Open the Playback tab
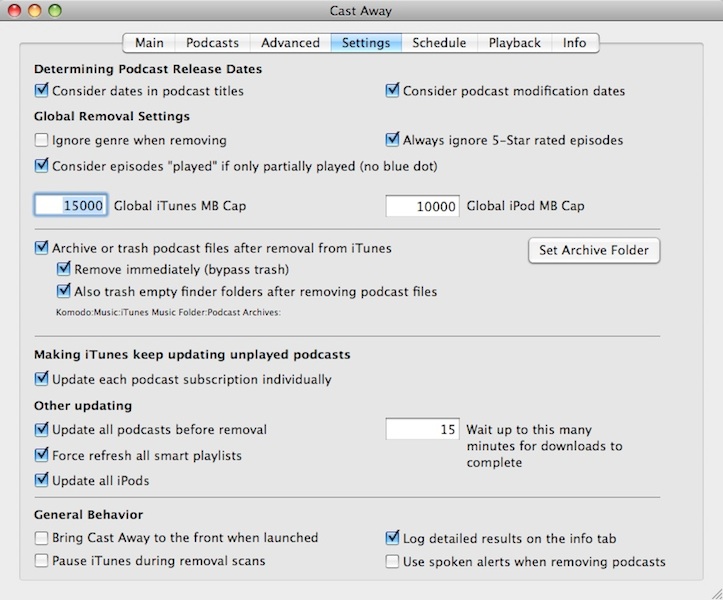Image resolution: width=723 pixels, height=600 pixels. (514, 43)
